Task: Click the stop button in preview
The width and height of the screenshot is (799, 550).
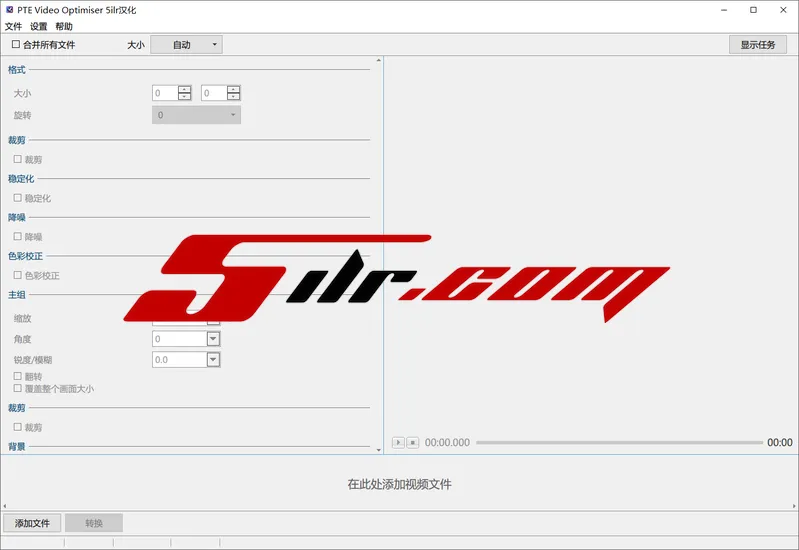Action: [413, 442]
